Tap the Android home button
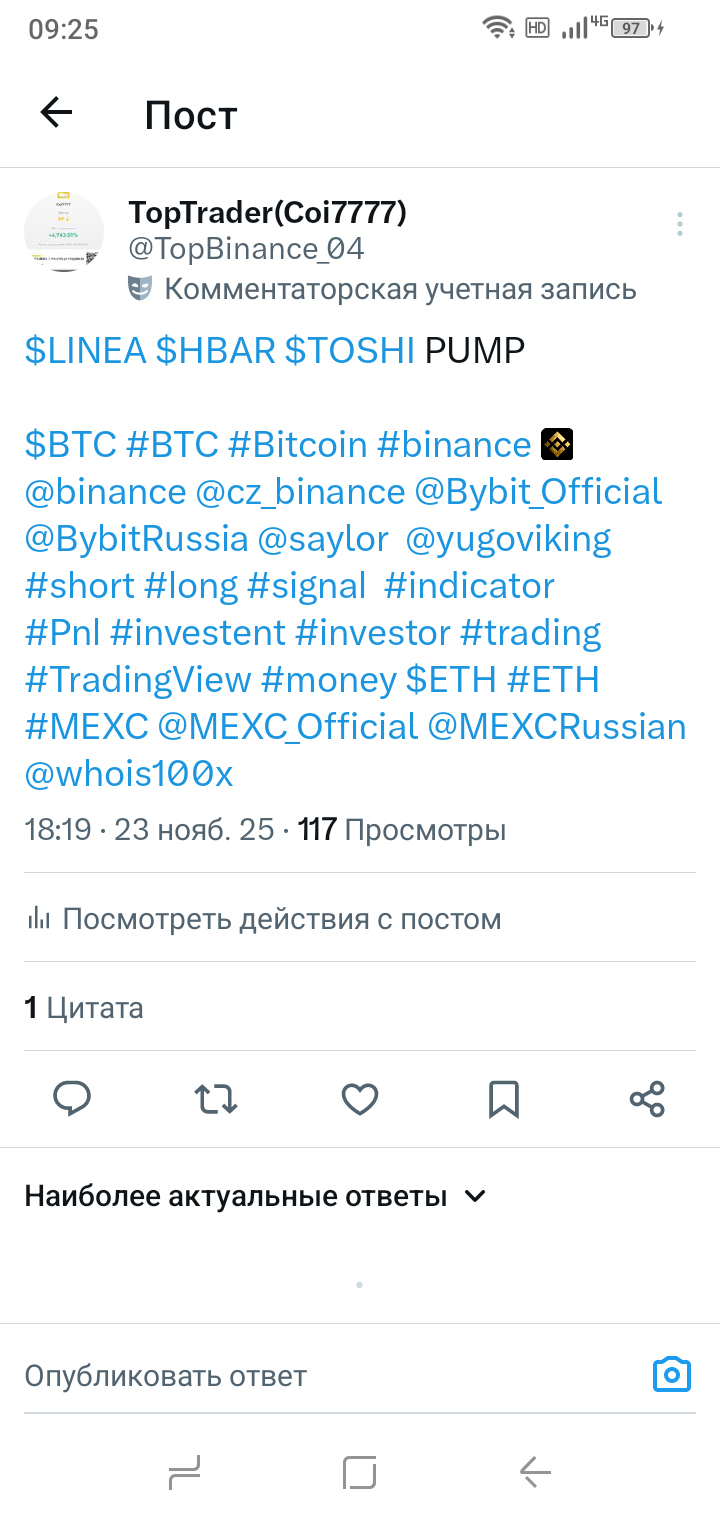Viewport: 720px width, 1520px height. (x=360, y=1472)
